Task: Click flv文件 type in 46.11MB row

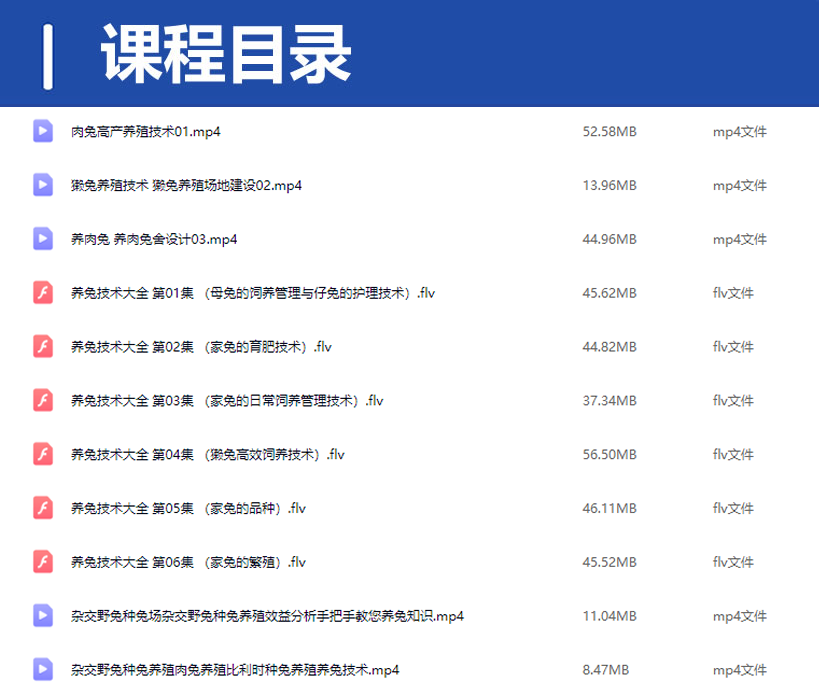Action: (x=733, y=508)
